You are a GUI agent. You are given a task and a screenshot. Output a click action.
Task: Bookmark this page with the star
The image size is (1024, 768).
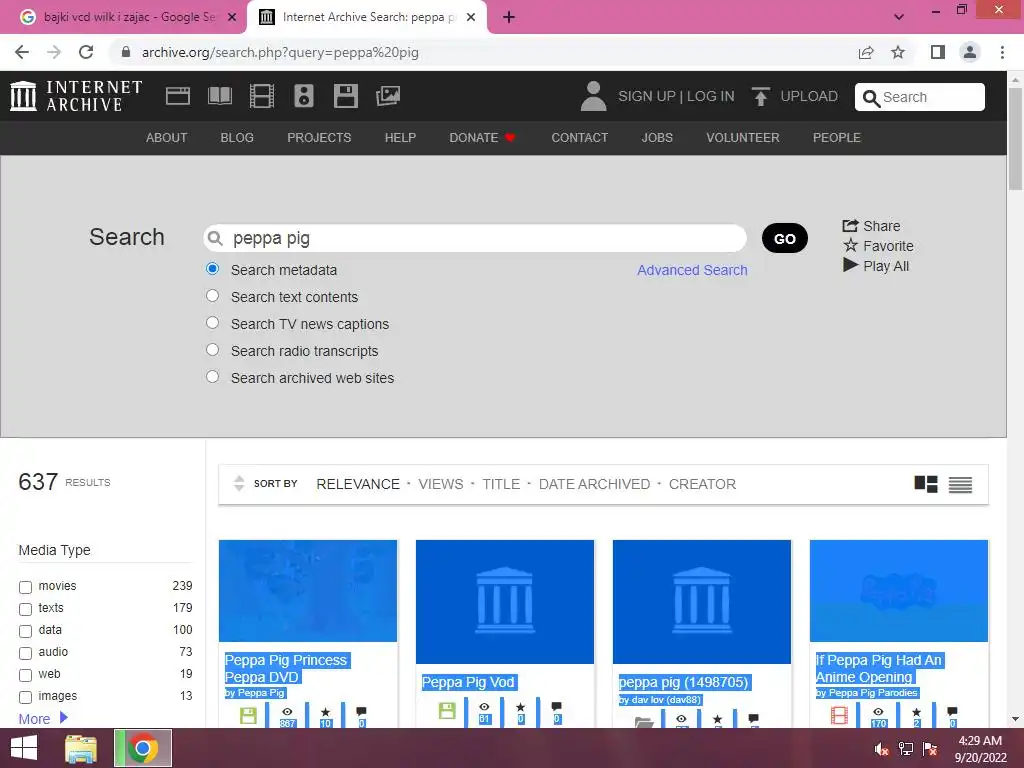pos(898,52)
